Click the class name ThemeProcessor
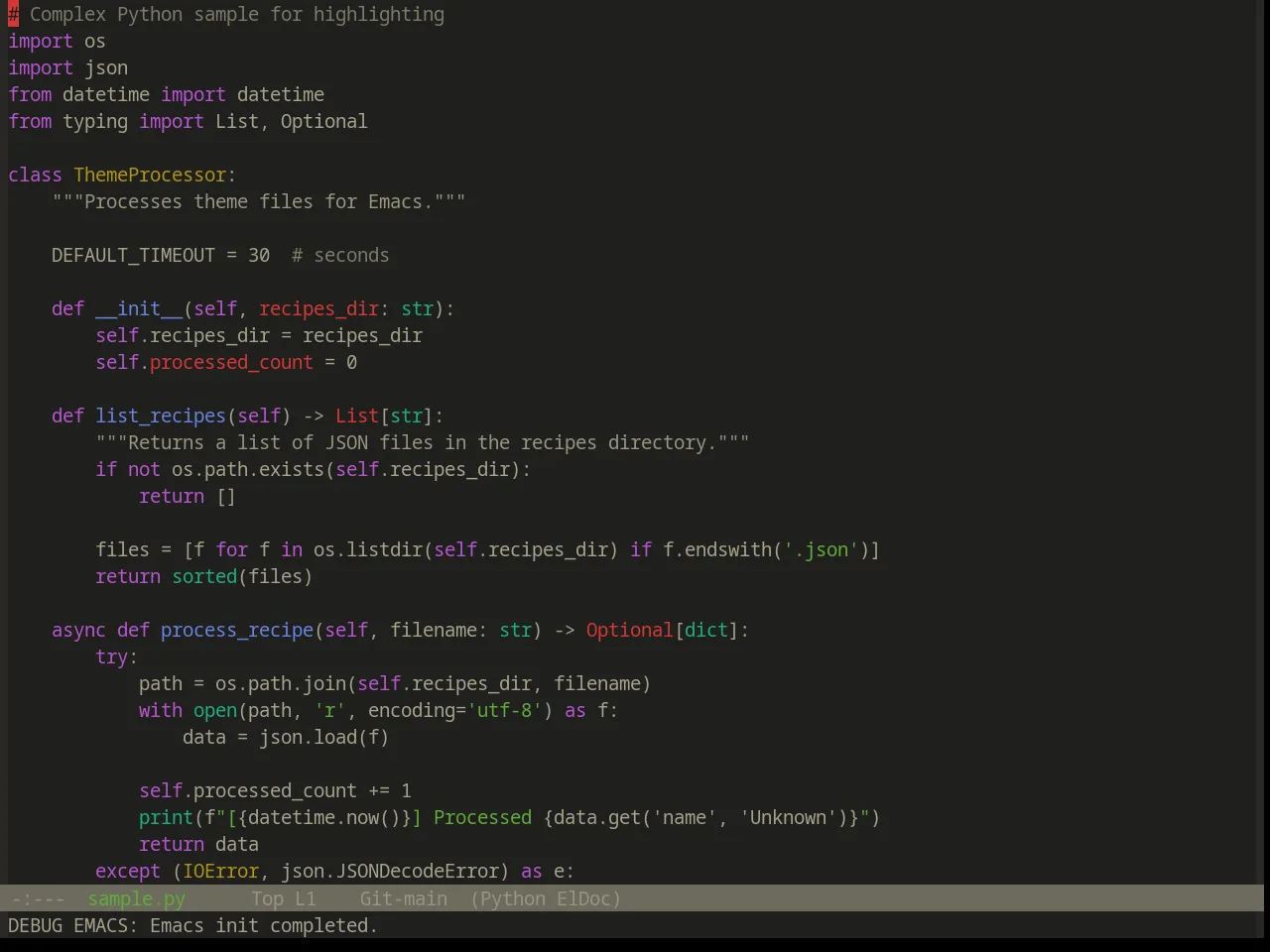1270x952 pixels. click(x=150, y=175)
